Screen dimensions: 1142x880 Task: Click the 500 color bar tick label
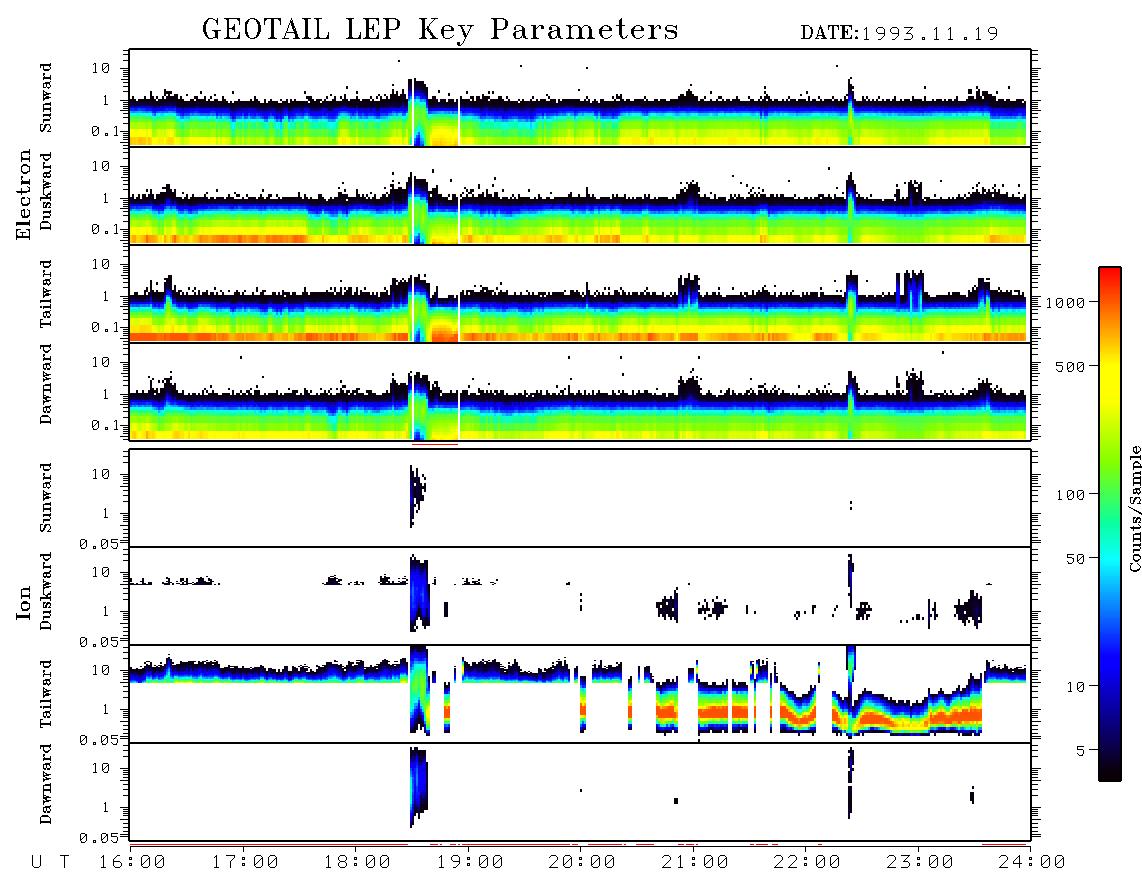coord(1071,366)
